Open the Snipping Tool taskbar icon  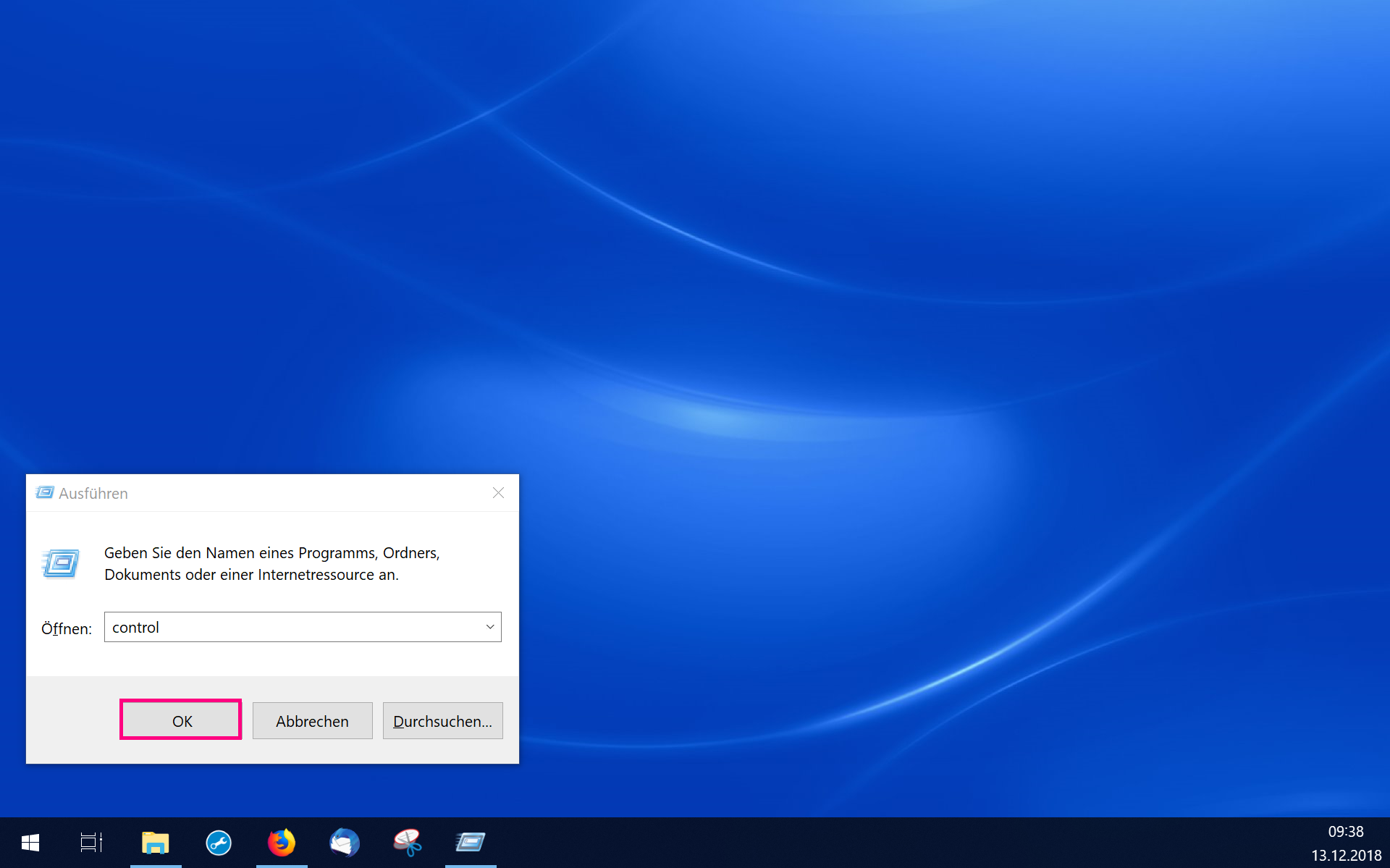tap(408, 843)
